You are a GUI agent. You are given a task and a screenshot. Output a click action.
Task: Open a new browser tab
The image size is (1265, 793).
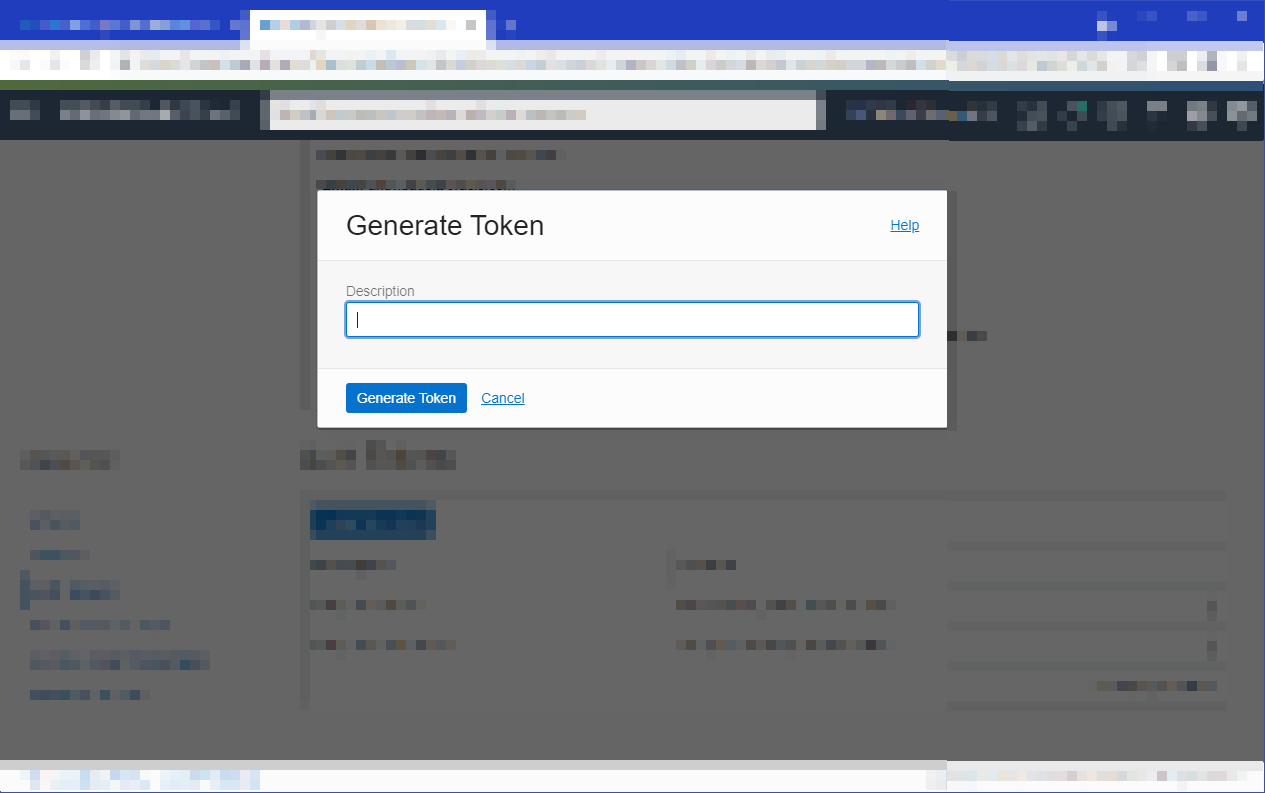click(510, 27)
